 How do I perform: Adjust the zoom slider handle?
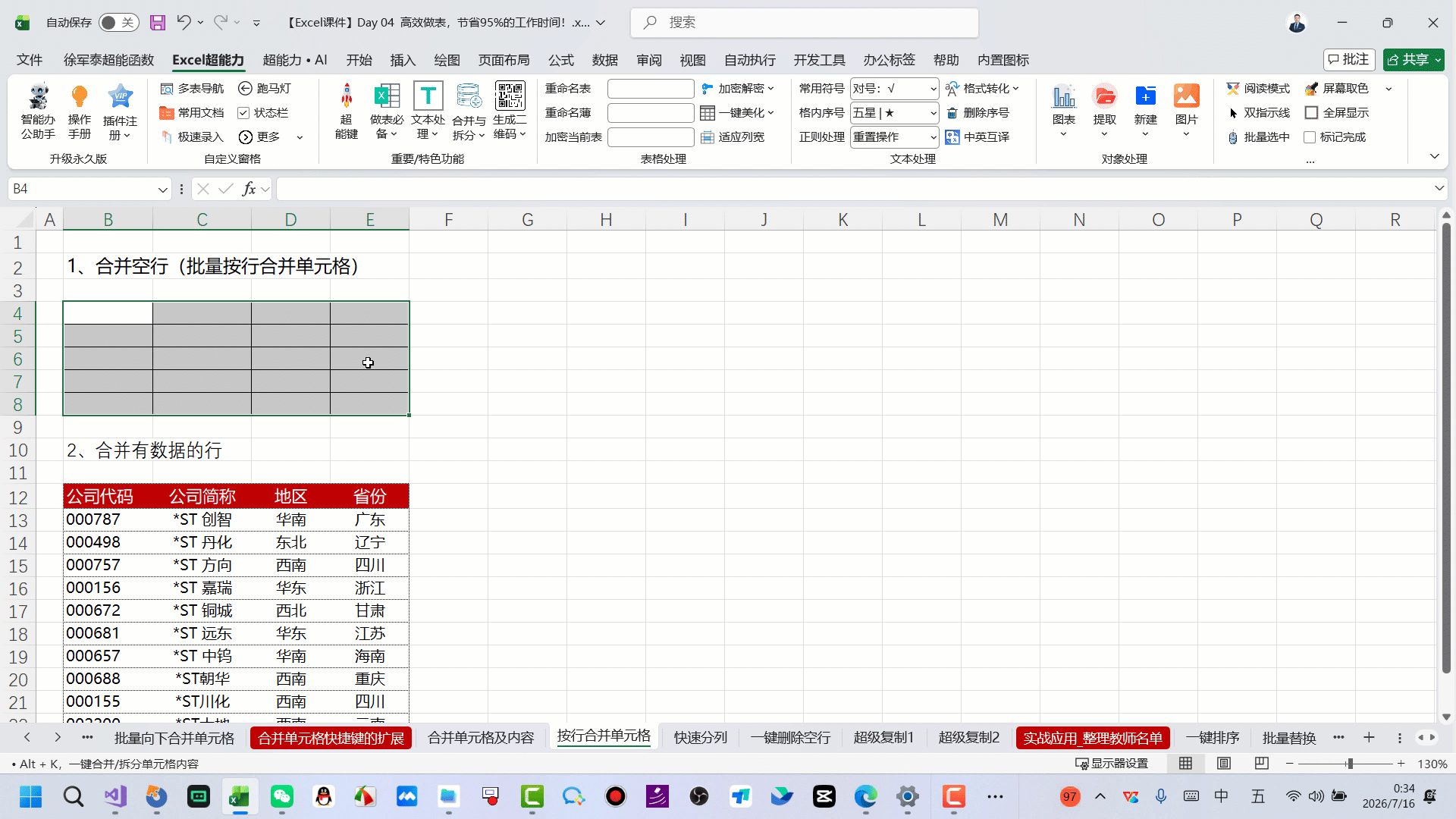[1350, 764]
